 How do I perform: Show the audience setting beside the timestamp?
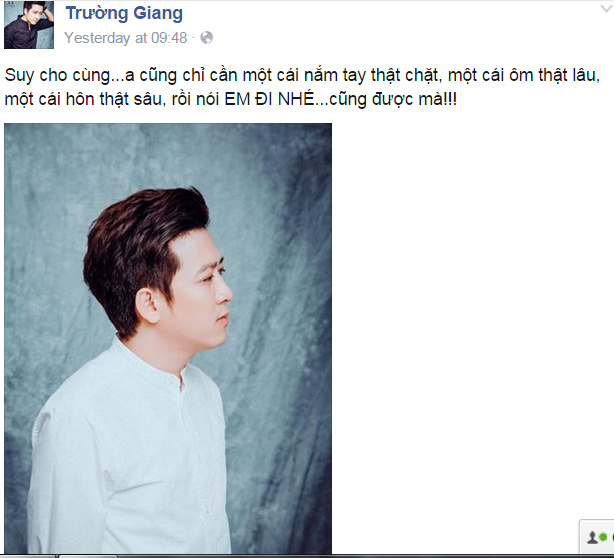[x=206, y=38]
